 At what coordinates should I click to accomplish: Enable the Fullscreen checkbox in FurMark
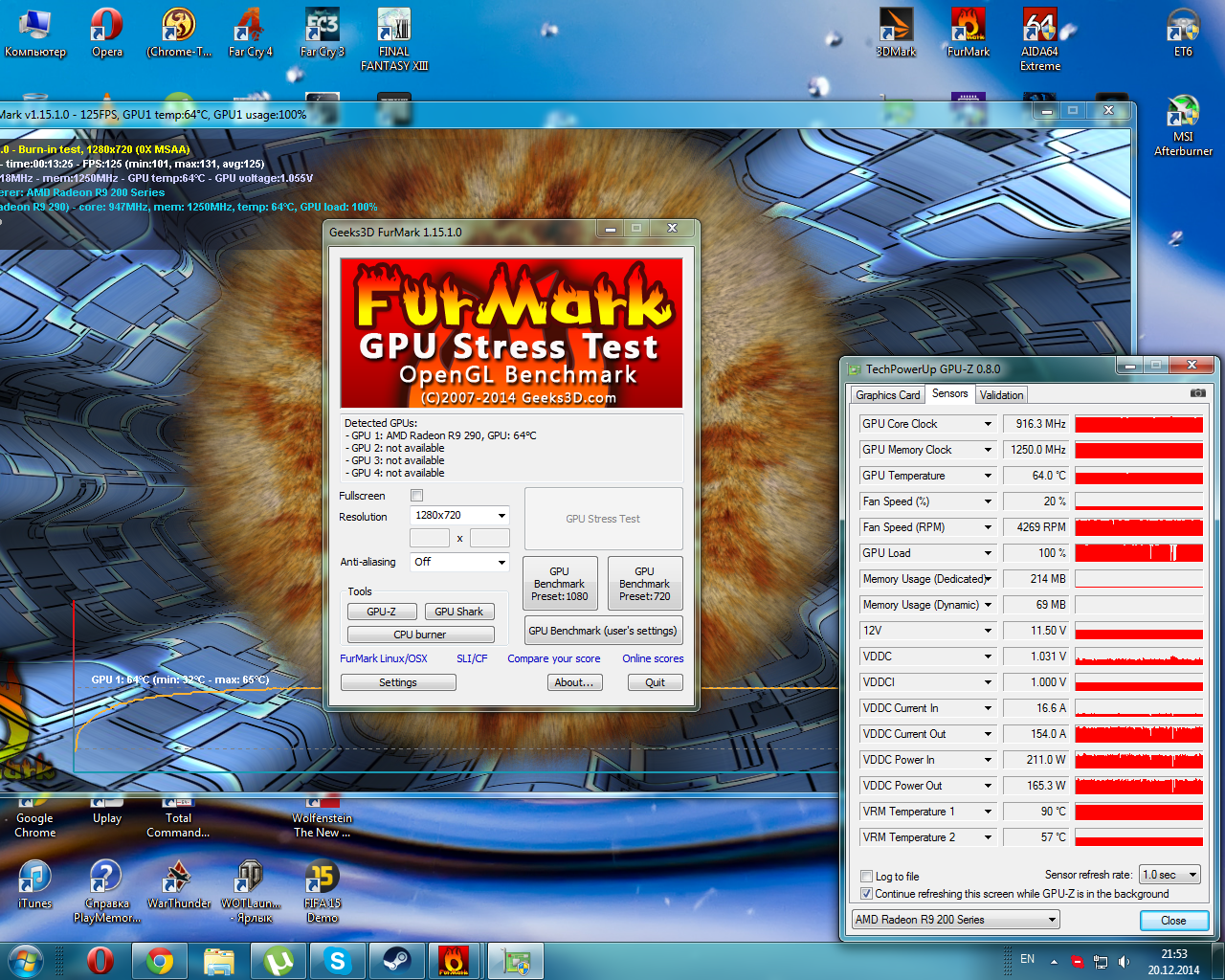pyautogui.click(x=416, y=496)
